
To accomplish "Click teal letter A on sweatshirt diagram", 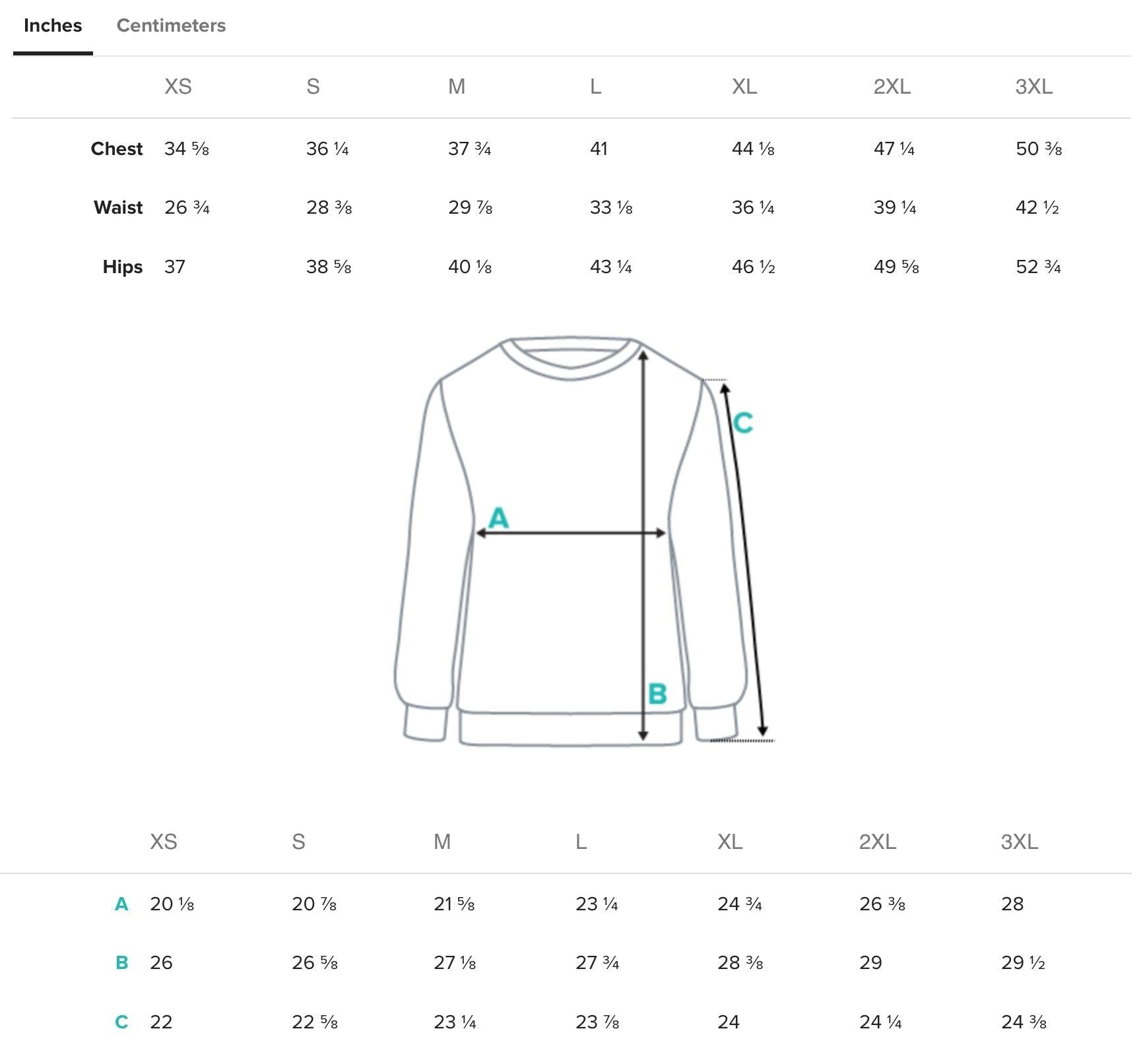I will (x=498, y=518).
